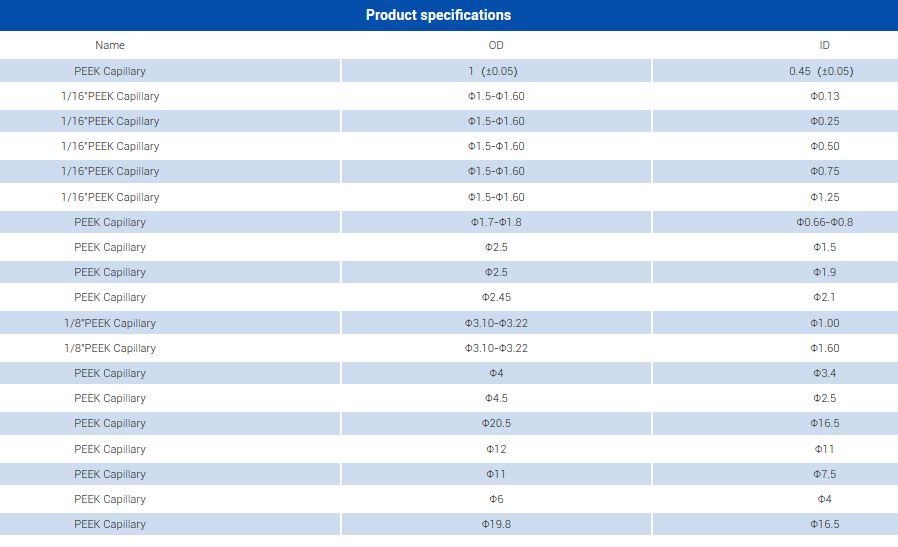
Task: Click the Φ4.5 OD cell
Action: coord(496,398)
